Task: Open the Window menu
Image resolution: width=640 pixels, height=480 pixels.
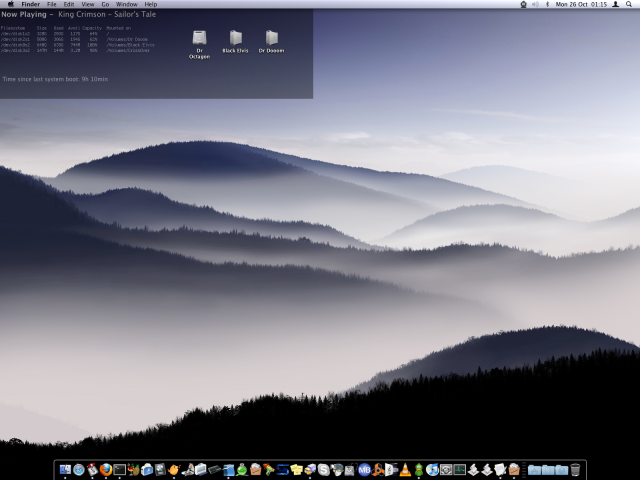Action: [x=127, y=4]
